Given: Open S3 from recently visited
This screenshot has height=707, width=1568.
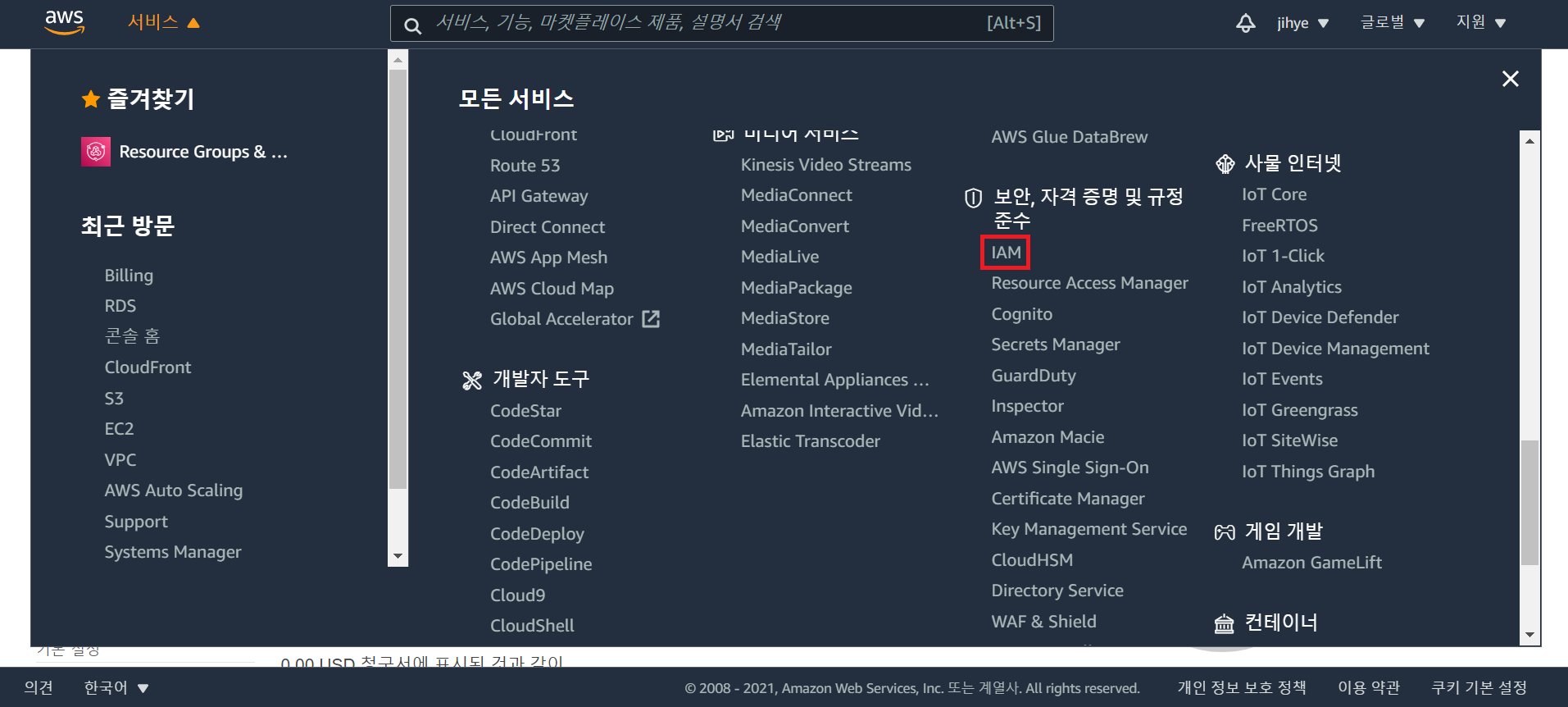Looking at the screenshot, I should (x=114, y=399).
